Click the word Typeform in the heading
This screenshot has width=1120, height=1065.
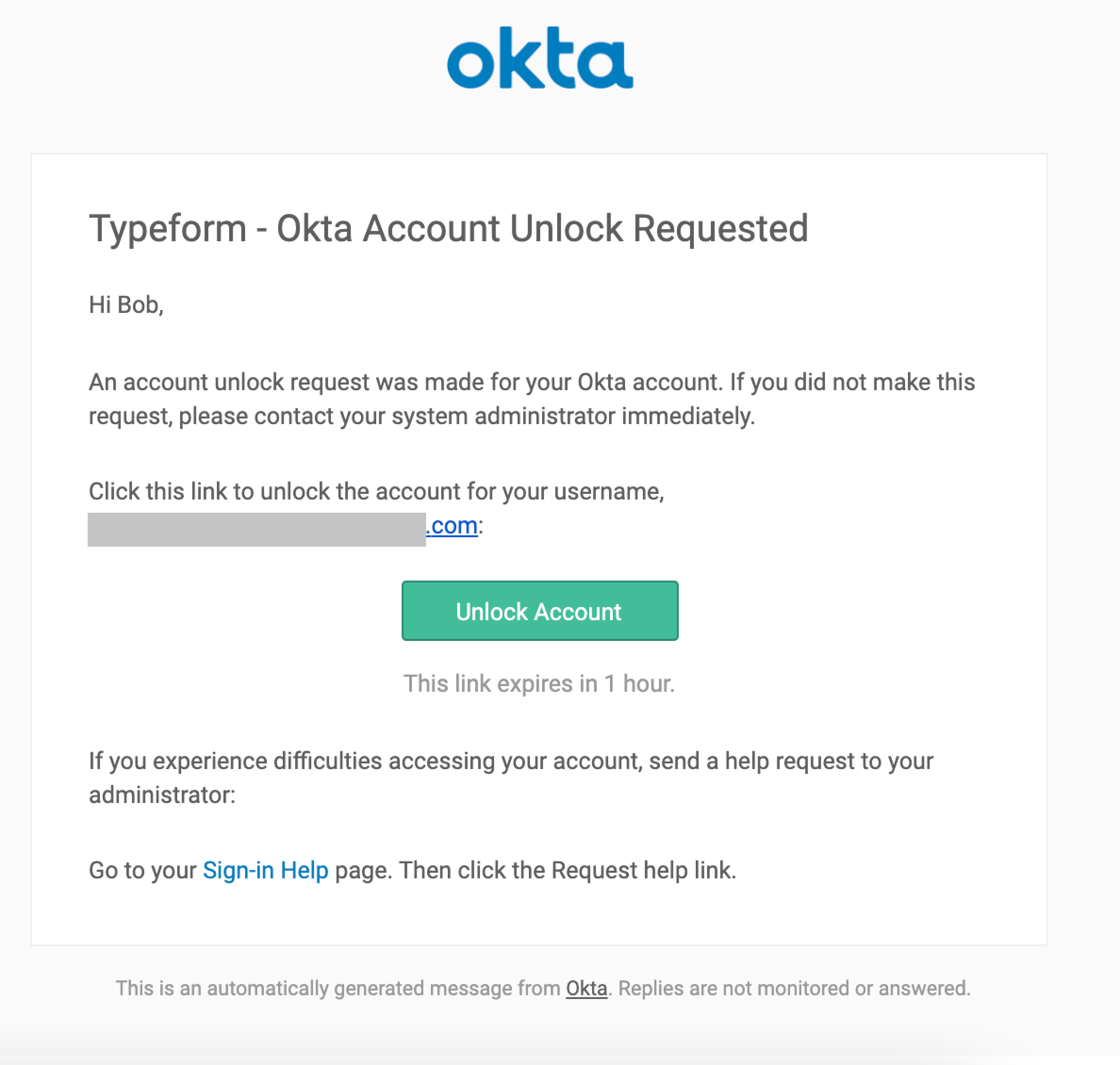coord(167,229)
